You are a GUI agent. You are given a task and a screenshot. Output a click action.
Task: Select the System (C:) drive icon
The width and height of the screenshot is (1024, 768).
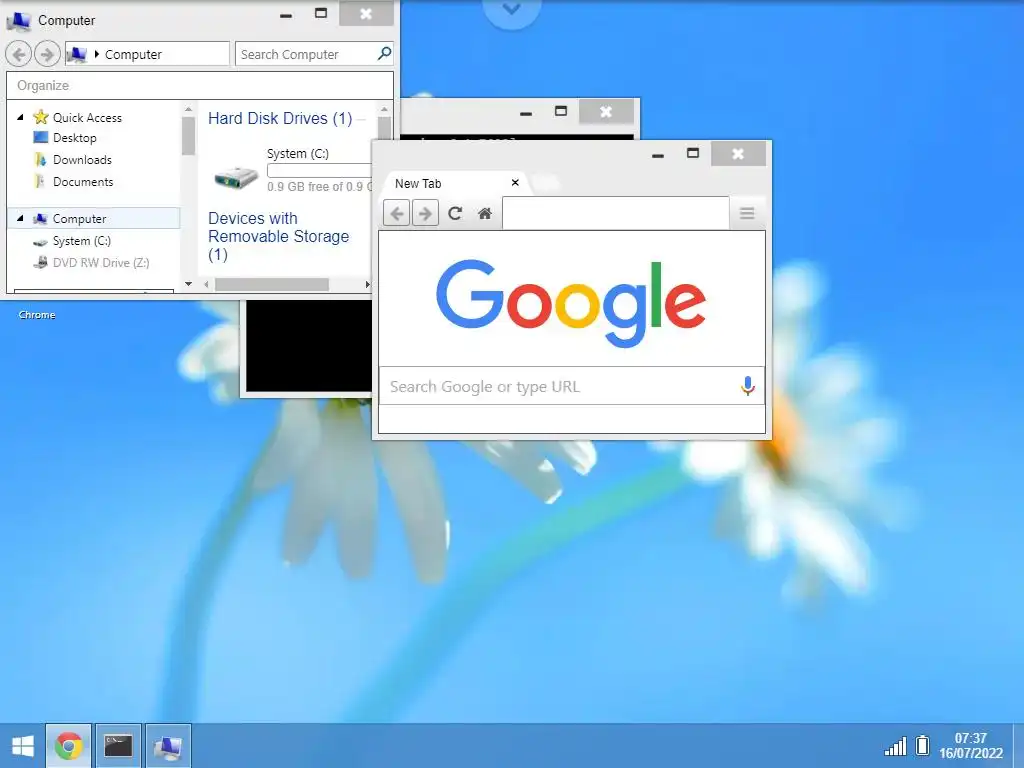click(x=236, y=176)
